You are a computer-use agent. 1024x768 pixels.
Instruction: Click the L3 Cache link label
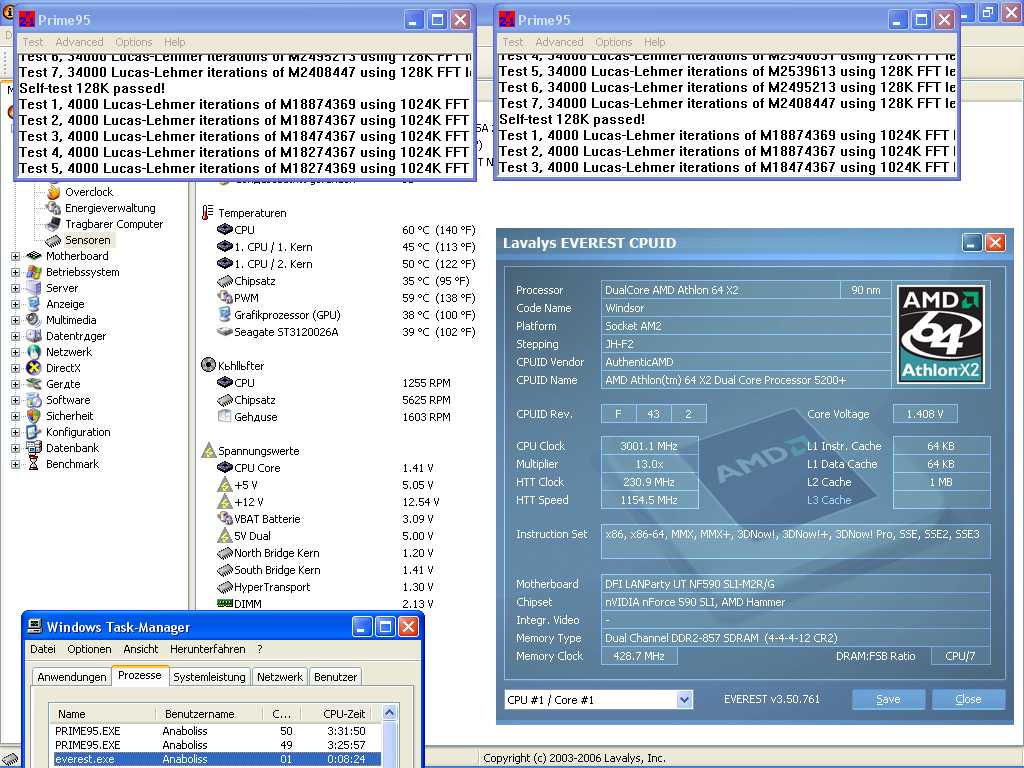[x=829, y=500]
